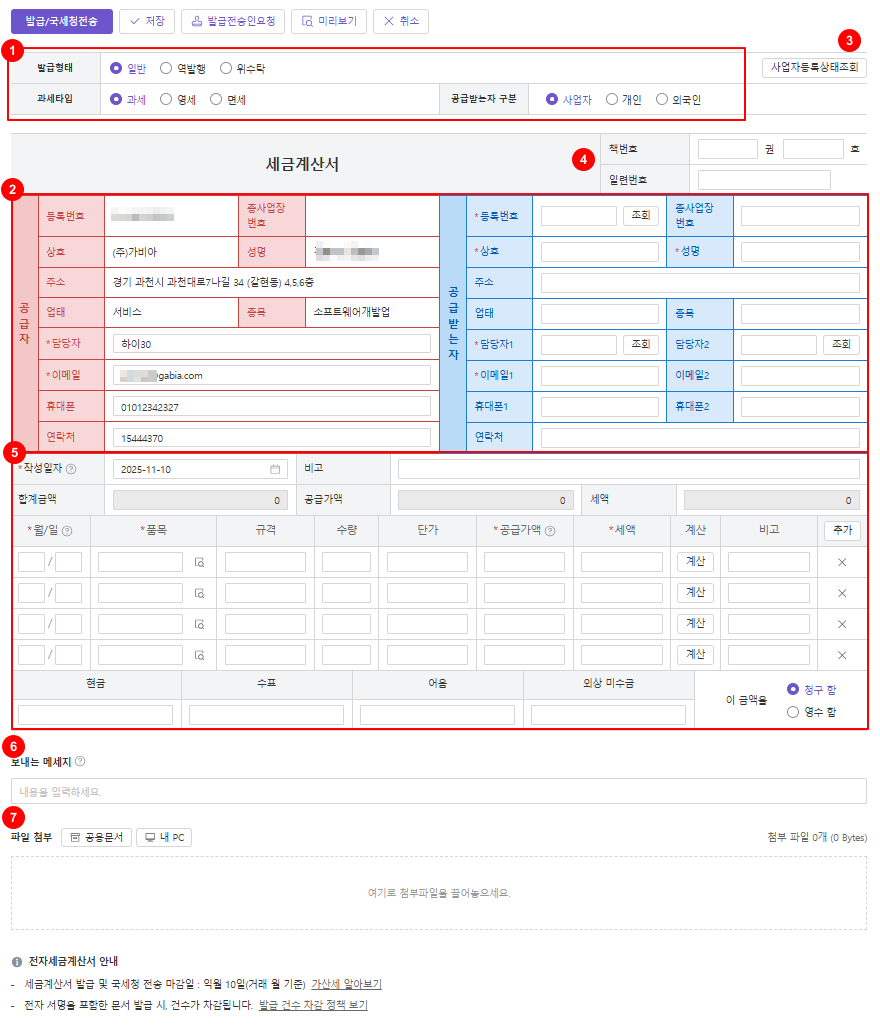Open 발급 건수 차감 정책 보기 link
Image resolution: width=880 pixels, height=1030 pixels.
(313, 1005)
